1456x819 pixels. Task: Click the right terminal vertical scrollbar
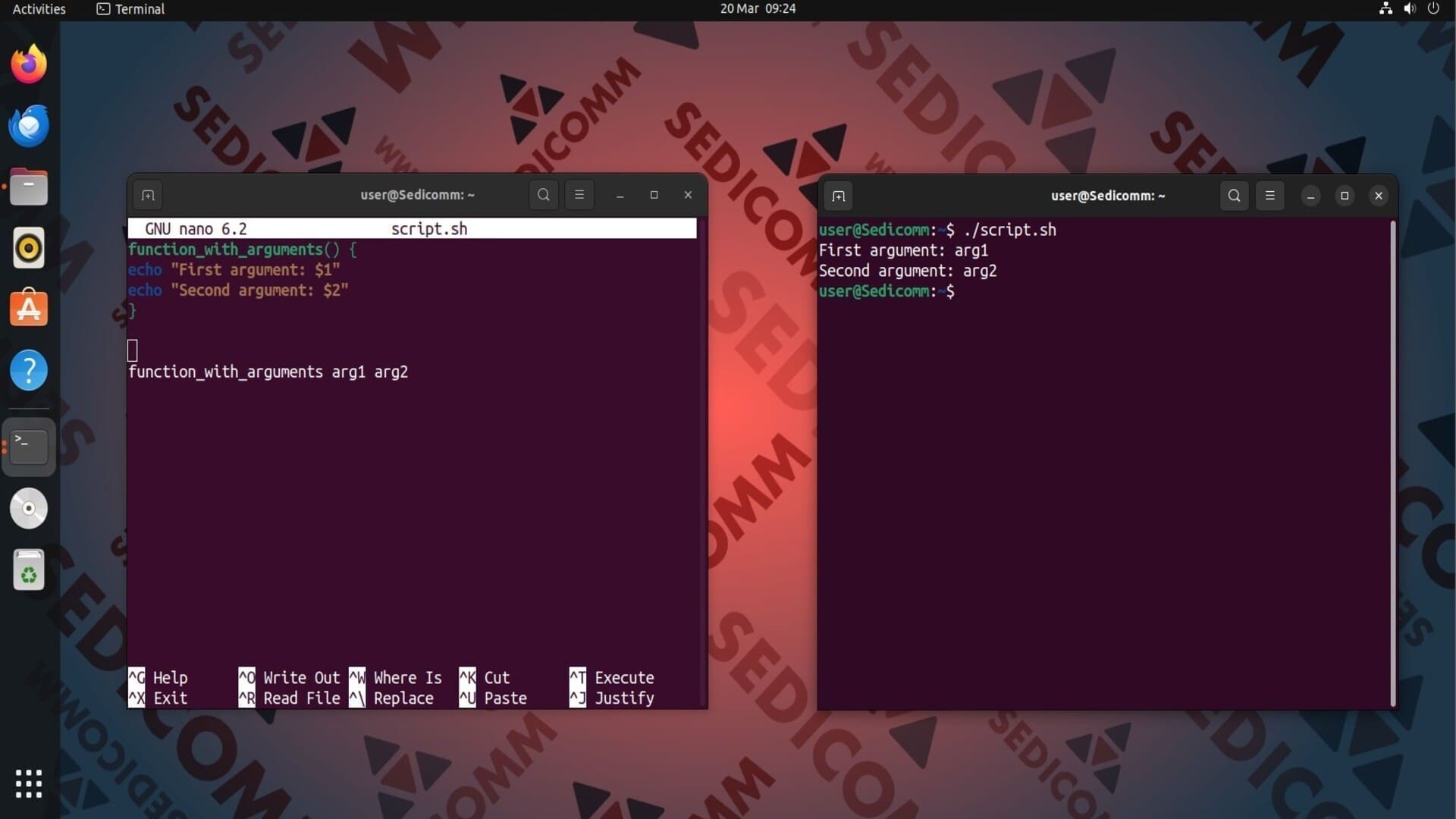click(x=1392, y=463)
